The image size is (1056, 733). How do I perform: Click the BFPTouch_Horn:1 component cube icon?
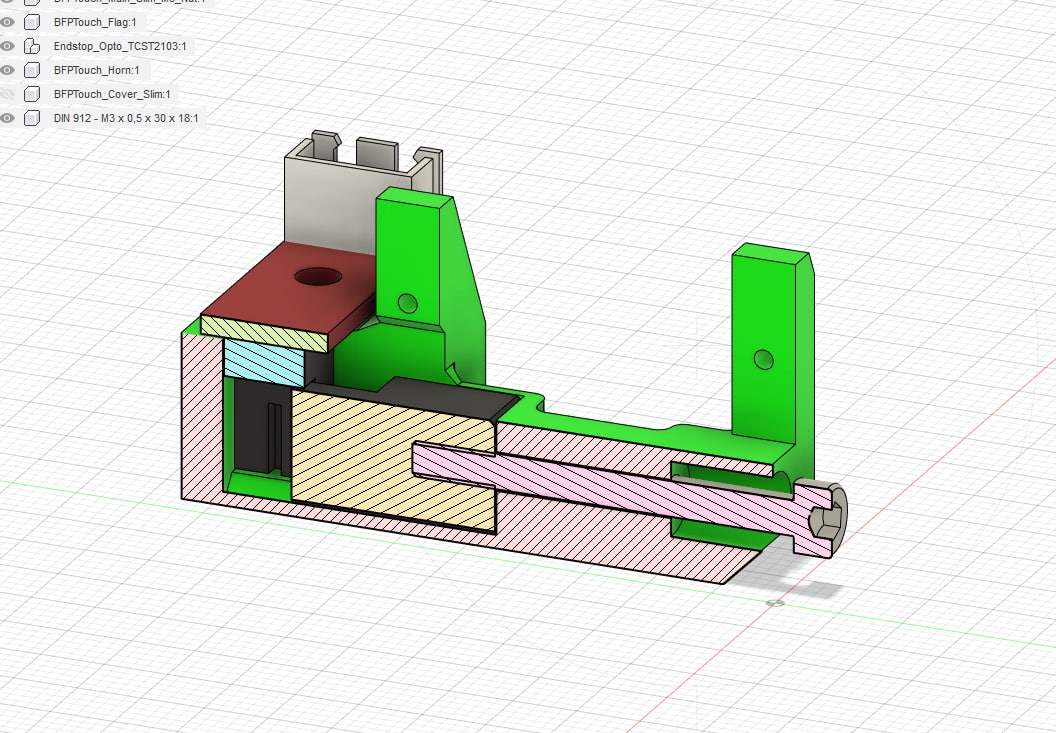[32, 70]
